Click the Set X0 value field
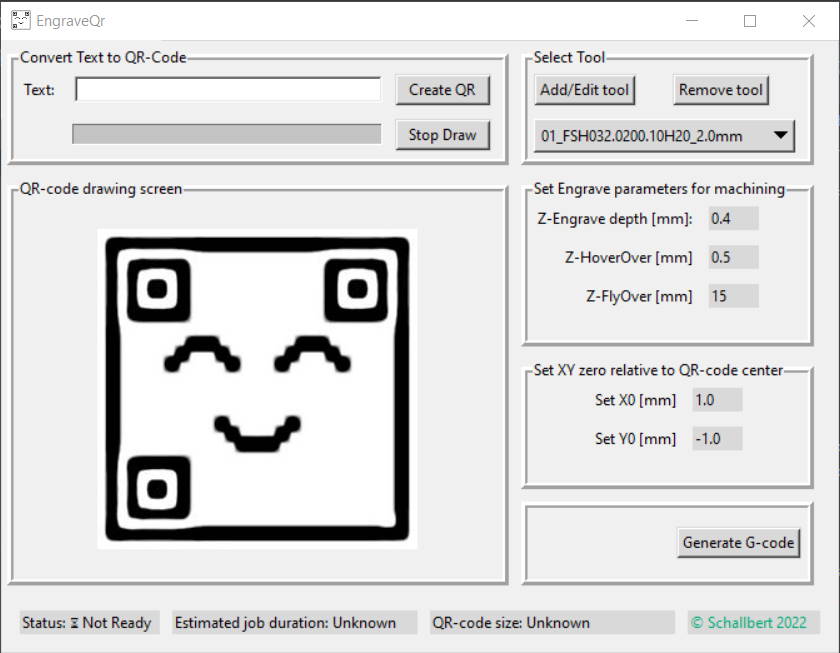The width and height of the screenshot is (840, 653). coord(717,400)
